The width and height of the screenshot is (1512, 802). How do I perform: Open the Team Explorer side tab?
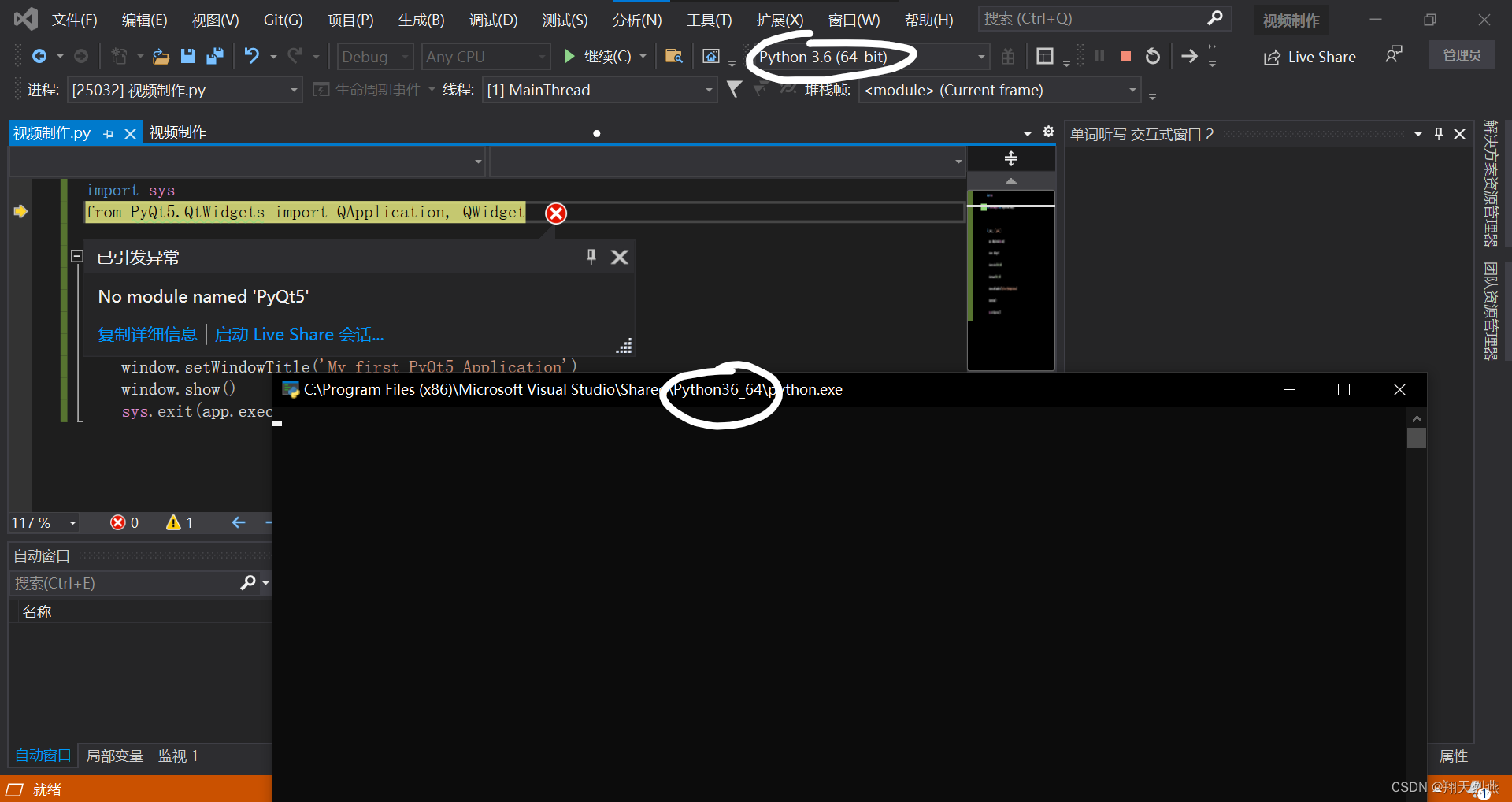(1491, 310)
